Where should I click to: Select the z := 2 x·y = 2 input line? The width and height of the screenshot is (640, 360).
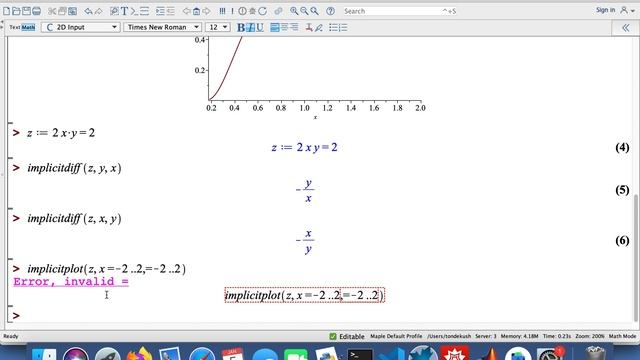pos(61,133)
